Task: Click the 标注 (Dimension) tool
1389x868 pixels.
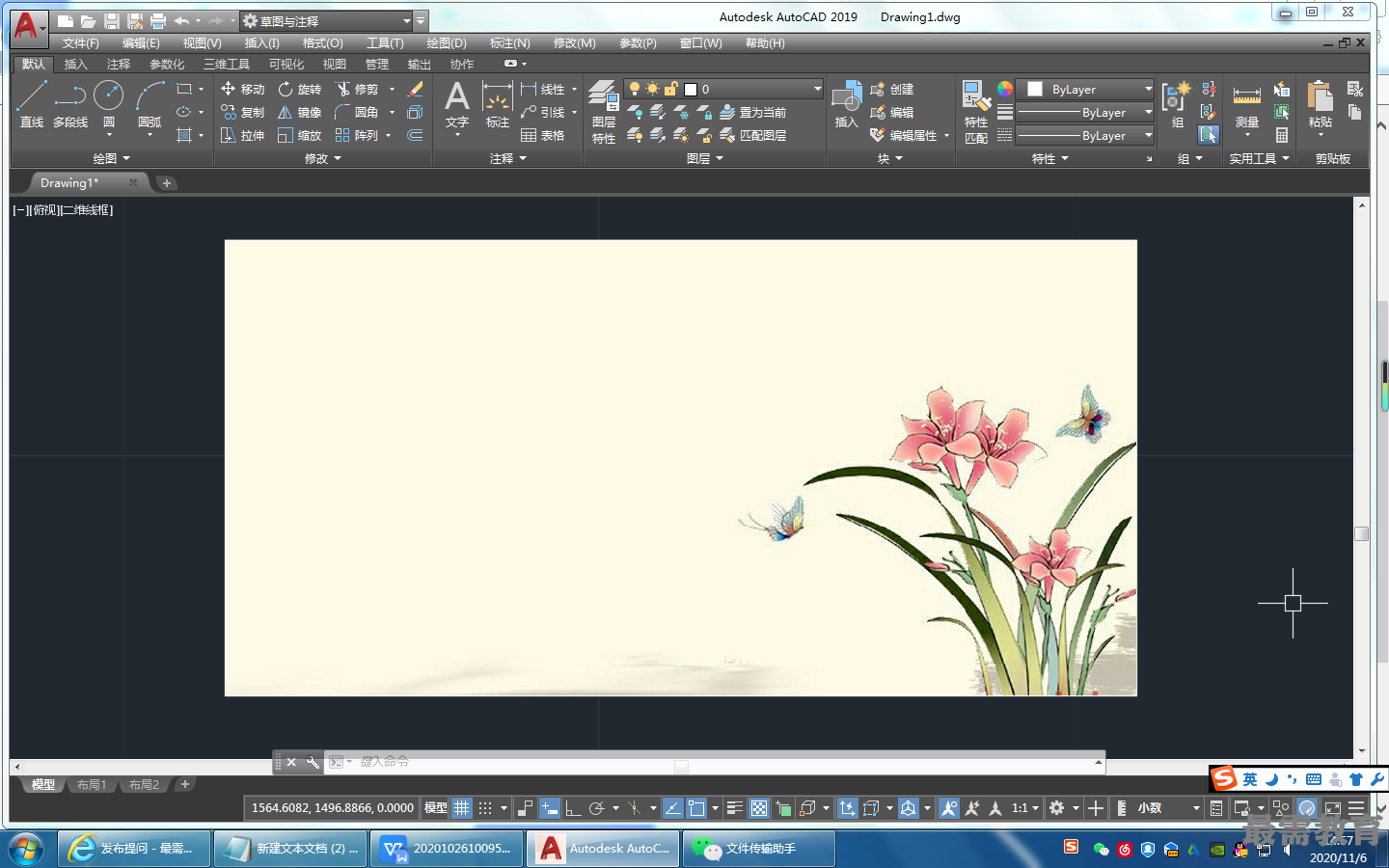Action: point(497,104)
